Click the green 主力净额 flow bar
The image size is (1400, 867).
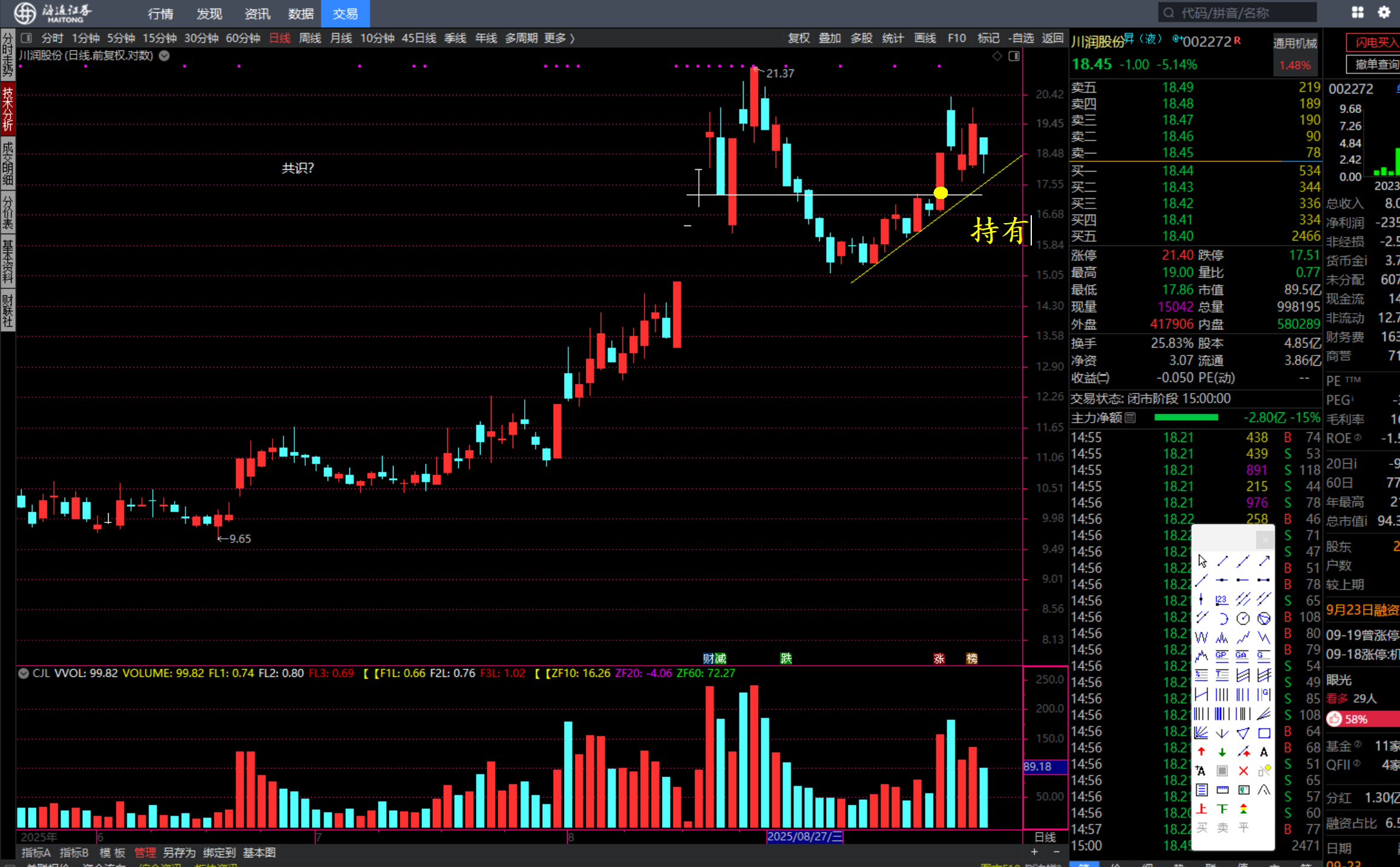[x=1186, y=418]
